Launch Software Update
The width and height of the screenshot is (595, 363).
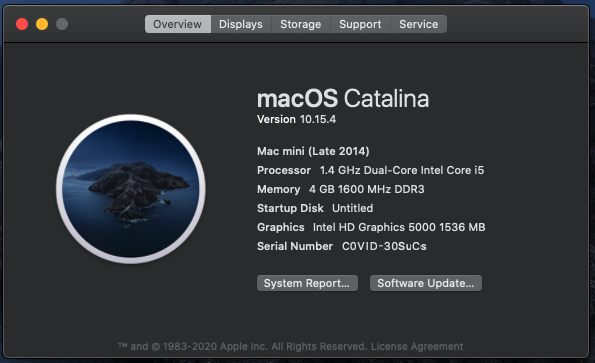(x=426, y=283)
